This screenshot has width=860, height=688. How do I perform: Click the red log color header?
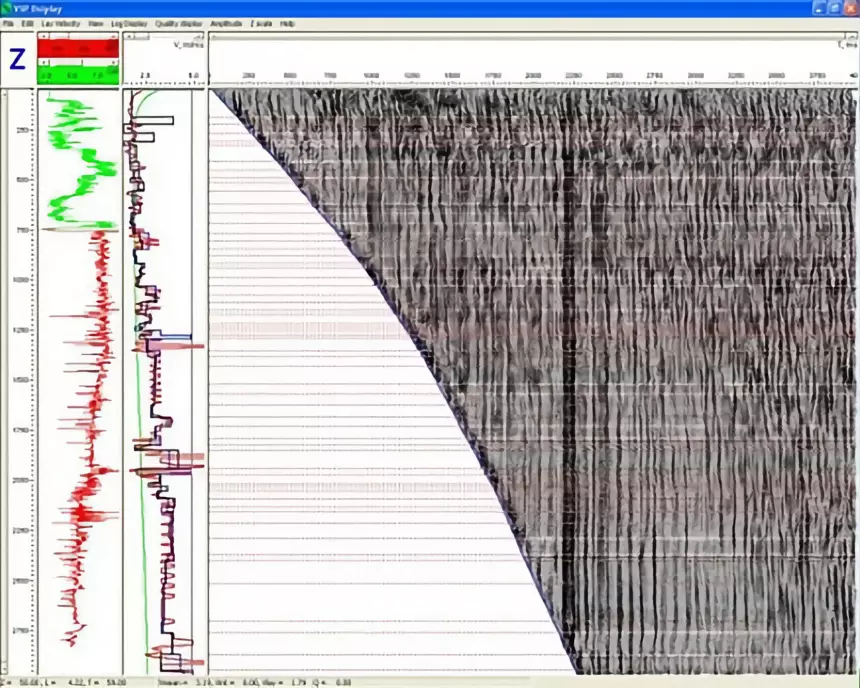pos(78,49)
